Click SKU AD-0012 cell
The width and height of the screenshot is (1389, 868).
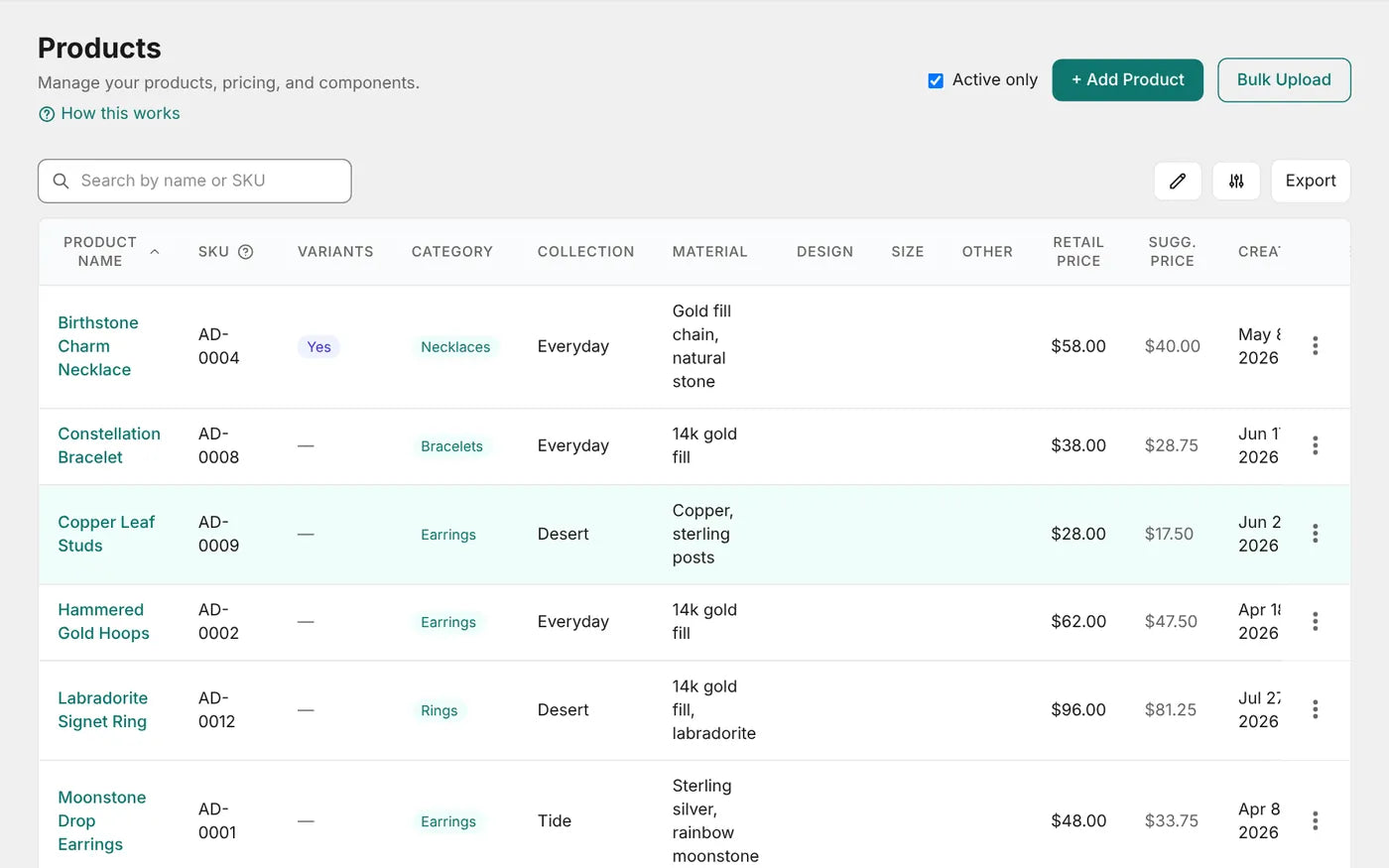pyautogui.click(x=217, y=710)
